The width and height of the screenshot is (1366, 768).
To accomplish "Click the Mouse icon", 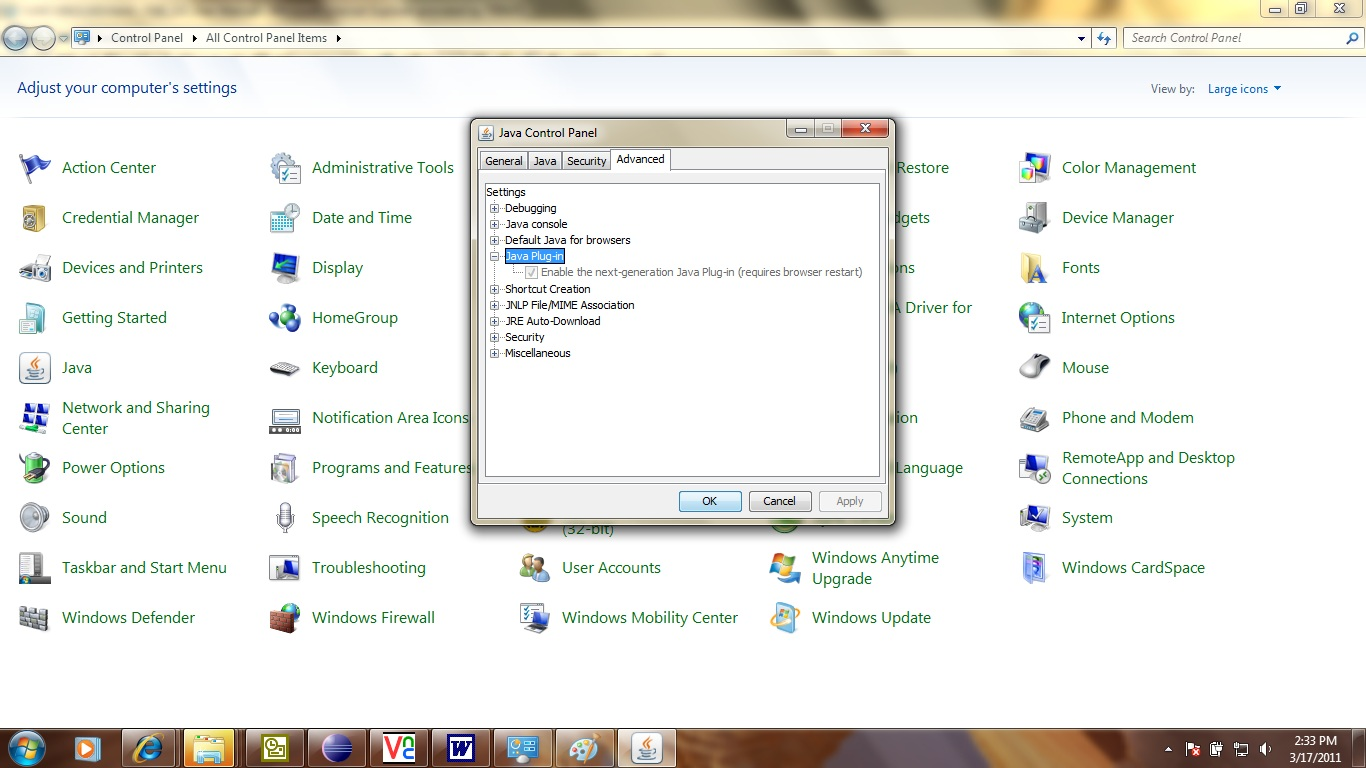I will (x=1035, y=368).
